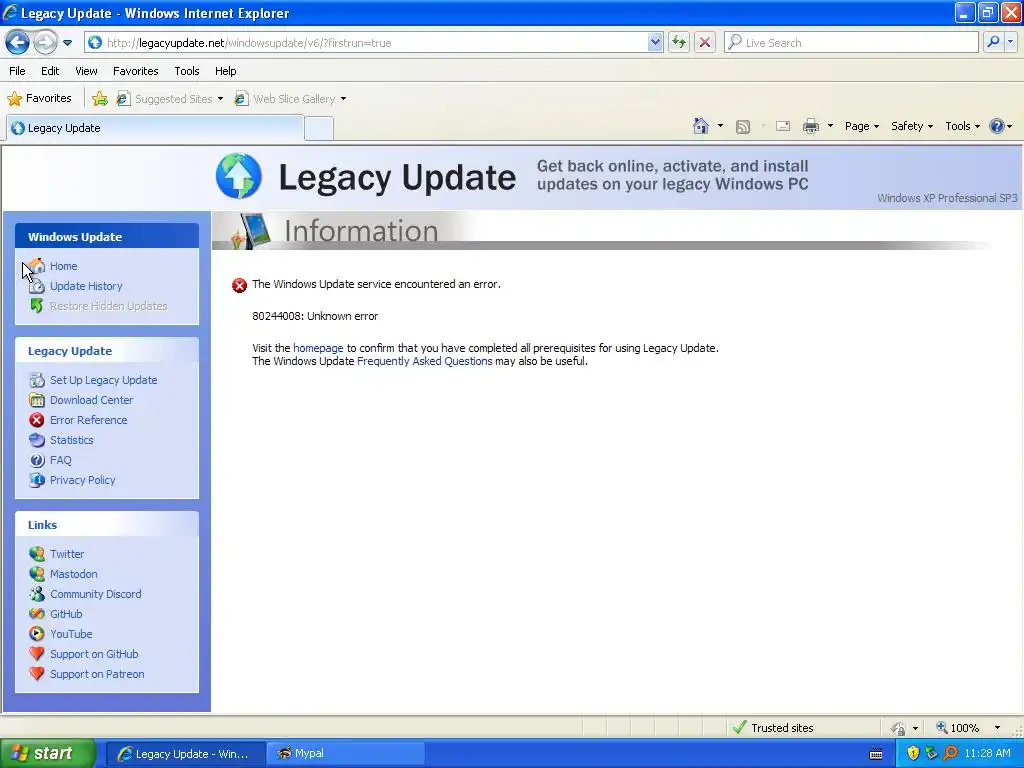
Task: Open the Support on Patreon link
Action: (x=97, y=674)
